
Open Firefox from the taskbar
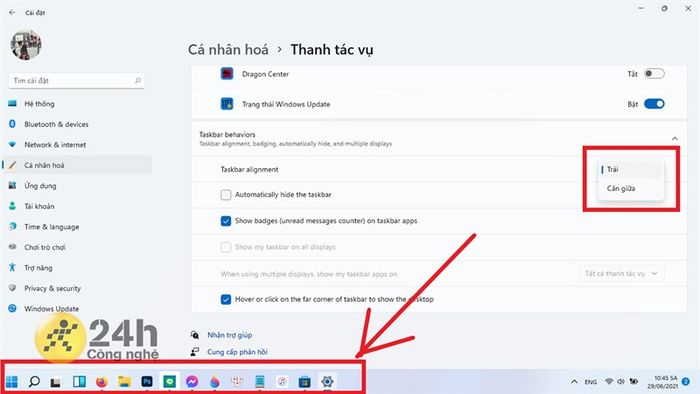[102, 382]
